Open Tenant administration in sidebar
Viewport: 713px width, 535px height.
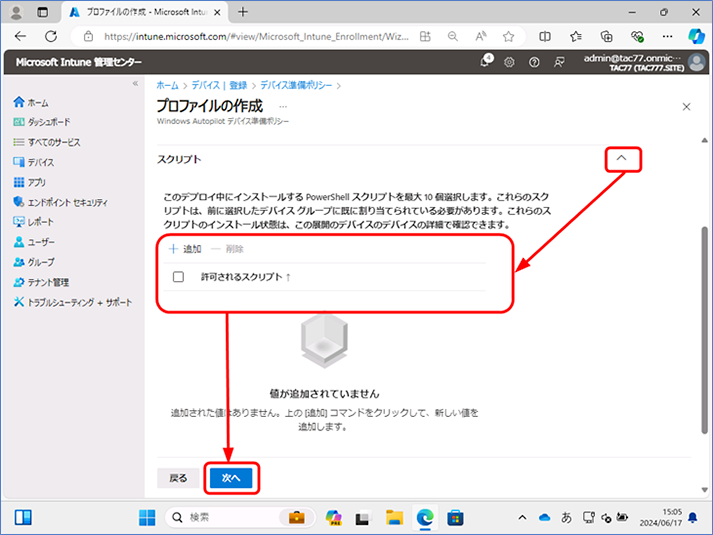click(x=41, y=282)
